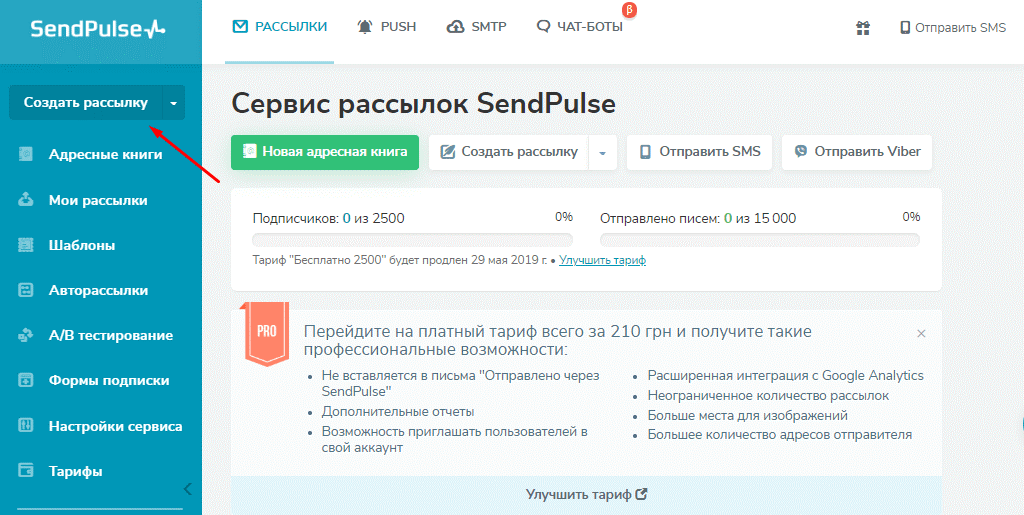This screenshot has width=1024, height=515.
Task: Click the main Создать рассылку button
Action: point(509,152)
